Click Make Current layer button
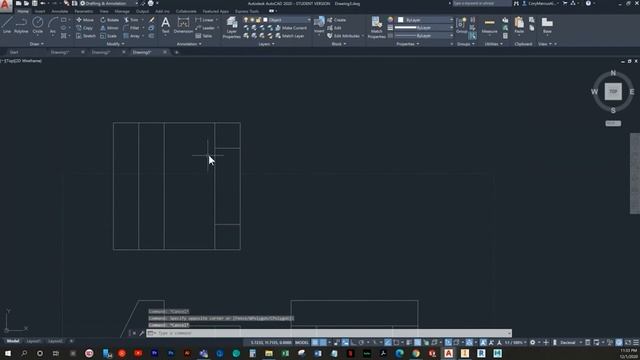This screenshot has height=360, width=640. [291, 28]
